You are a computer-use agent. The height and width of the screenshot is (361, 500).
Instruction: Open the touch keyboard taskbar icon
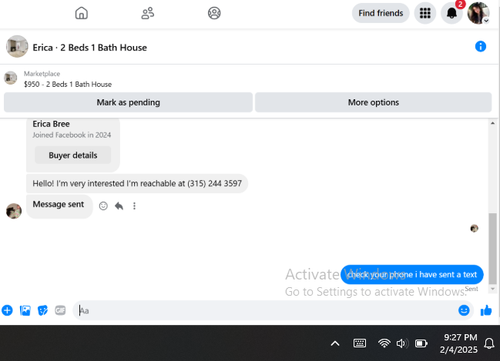359,343
